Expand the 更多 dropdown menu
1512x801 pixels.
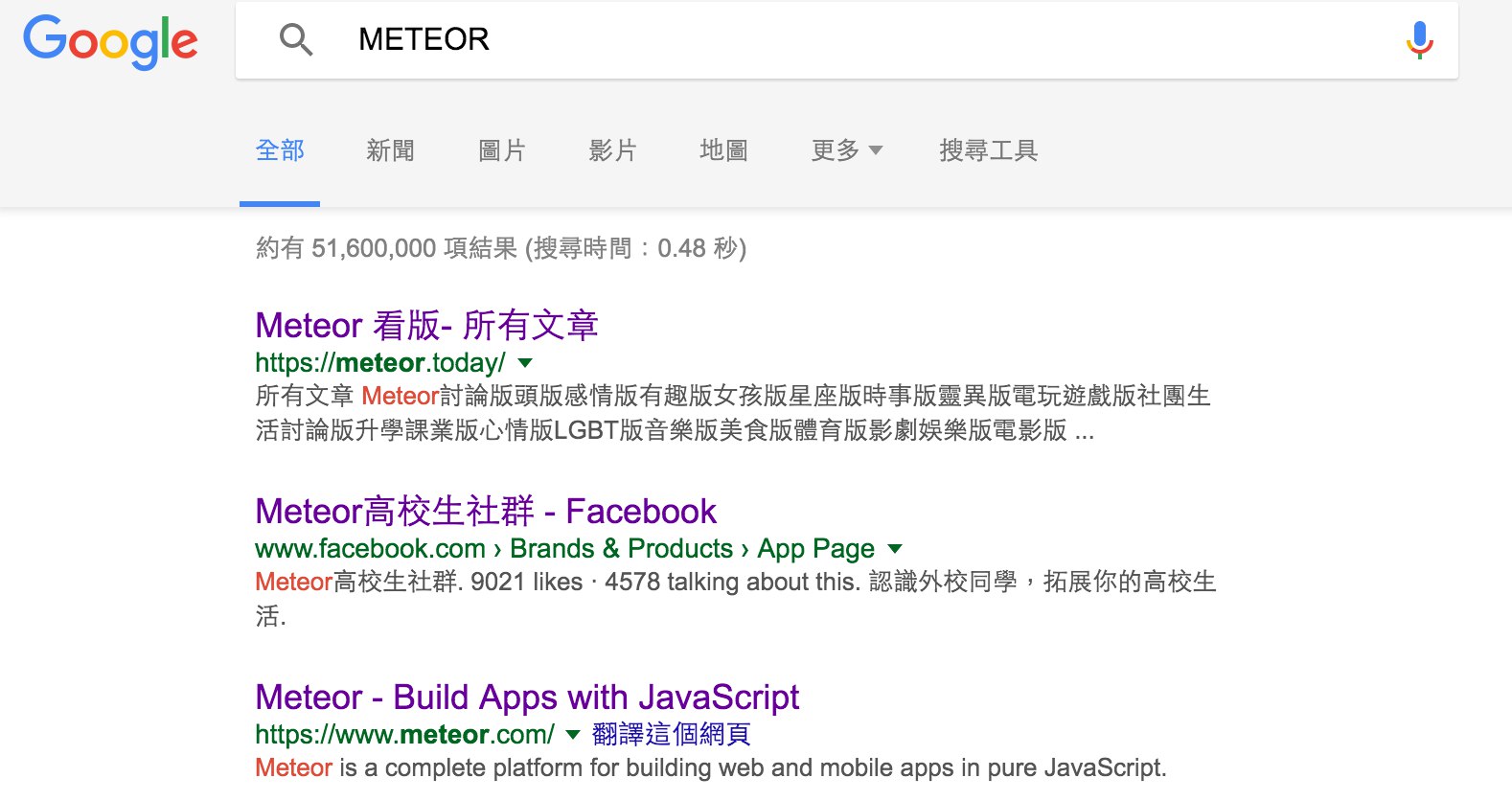(846, 150)
